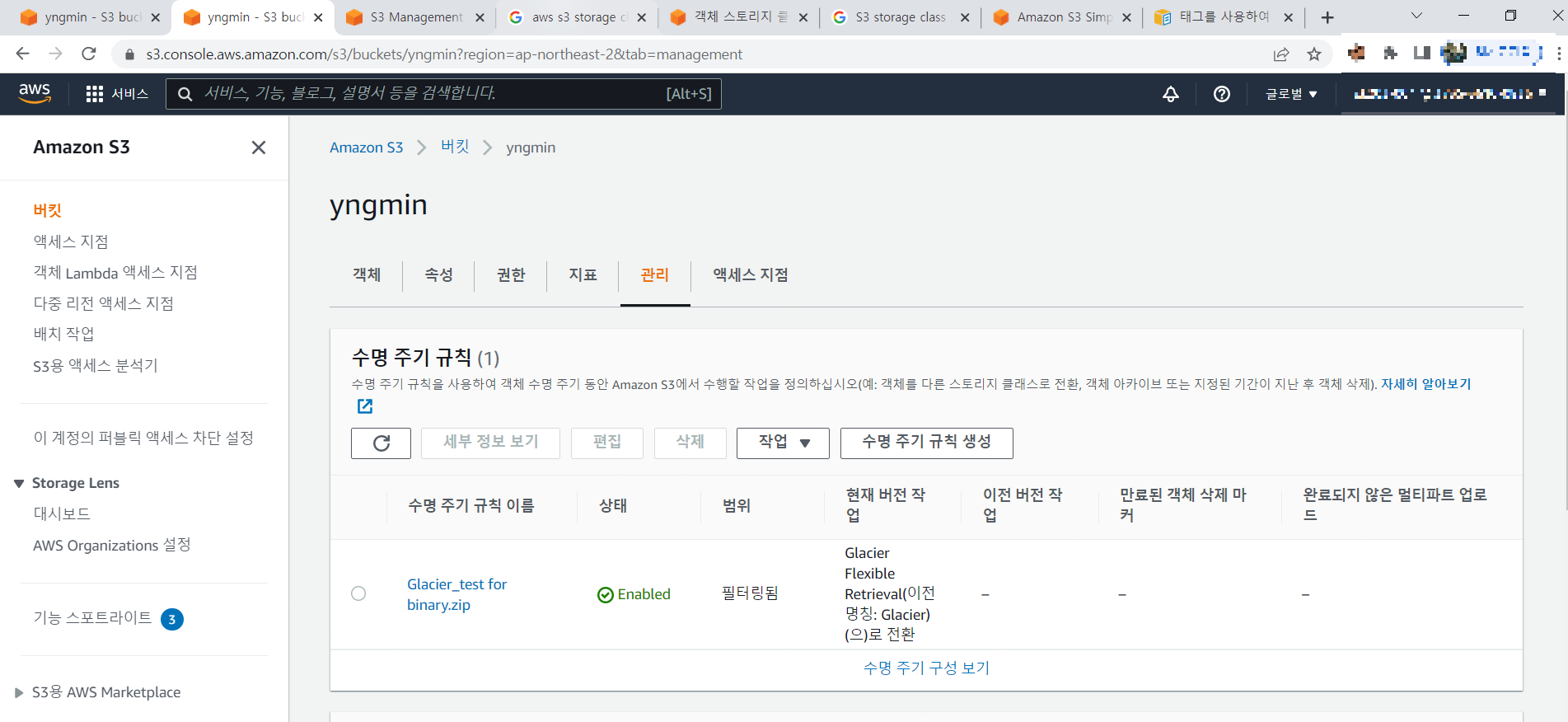Close the S3 Management tab
The width and height of the screenshot is (1568, 722).
(x=480, y=17)
